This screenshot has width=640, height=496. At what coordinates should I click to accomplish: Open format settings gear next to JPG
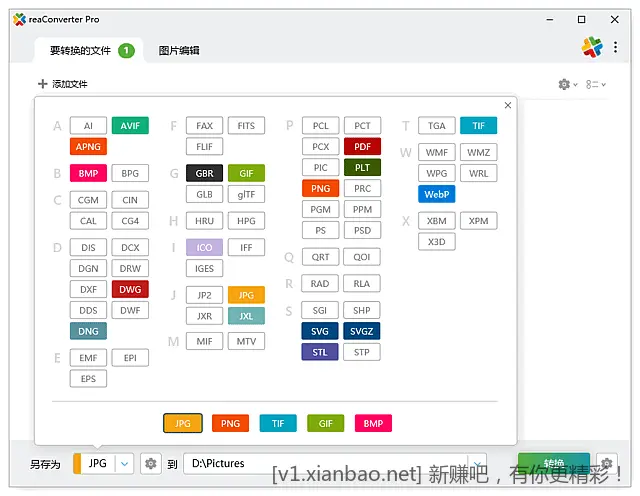[151, 464]
